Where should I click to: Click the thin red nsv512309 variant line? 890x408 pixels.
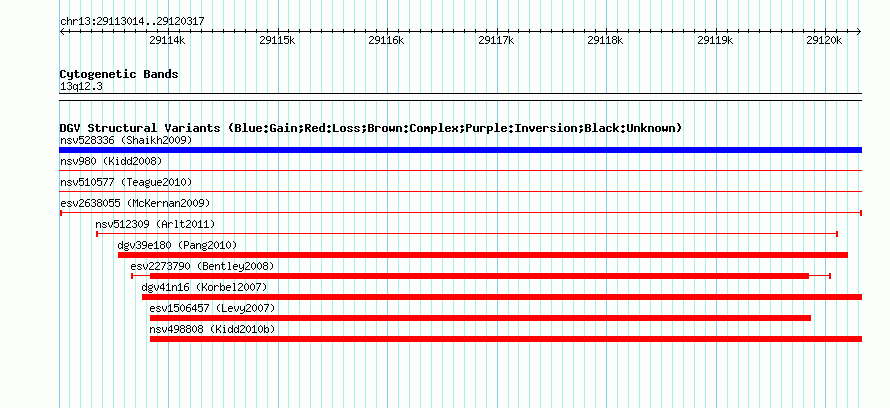tap(467, 234)
